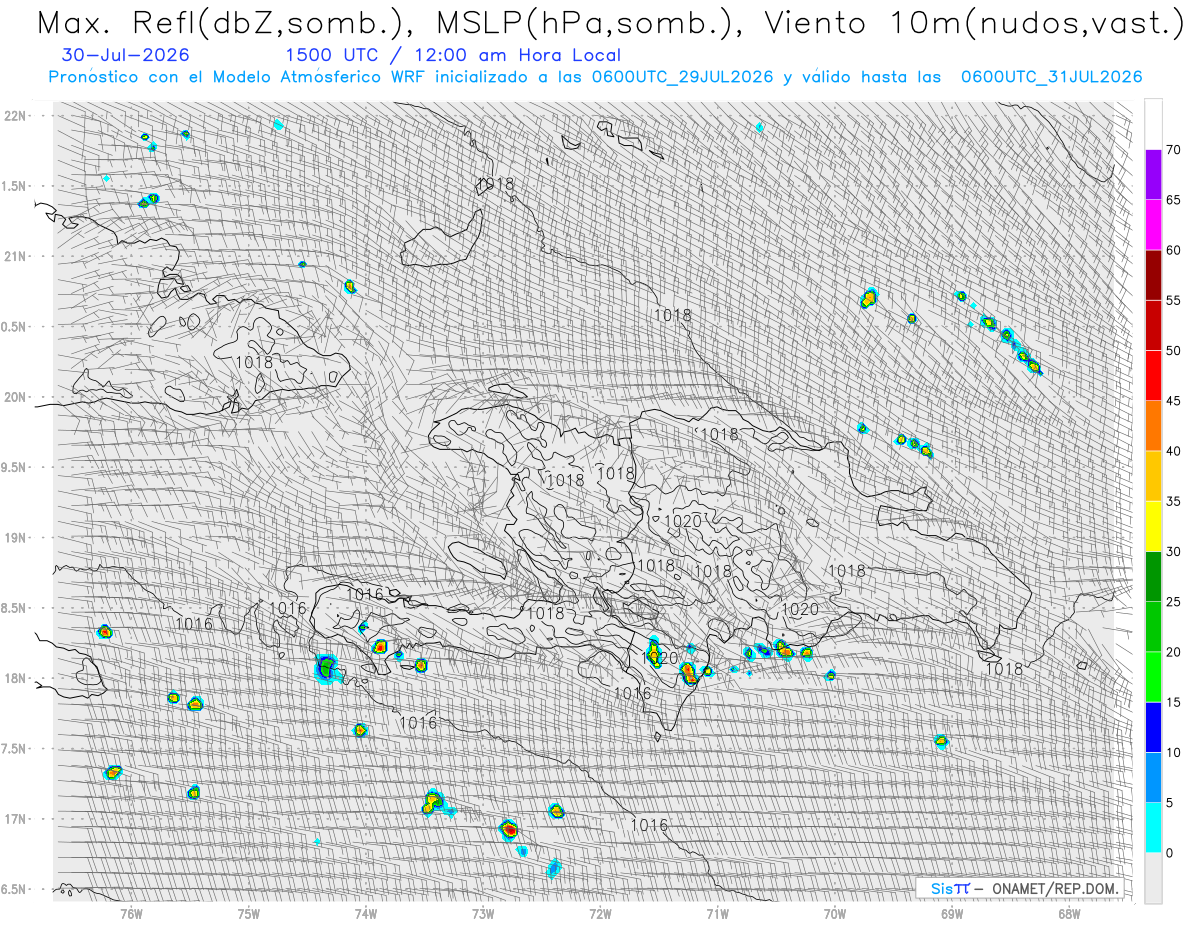The image size is (1200, 927).
Task: Click the "15" colorbar label
Action: [x=1173, y=702]
